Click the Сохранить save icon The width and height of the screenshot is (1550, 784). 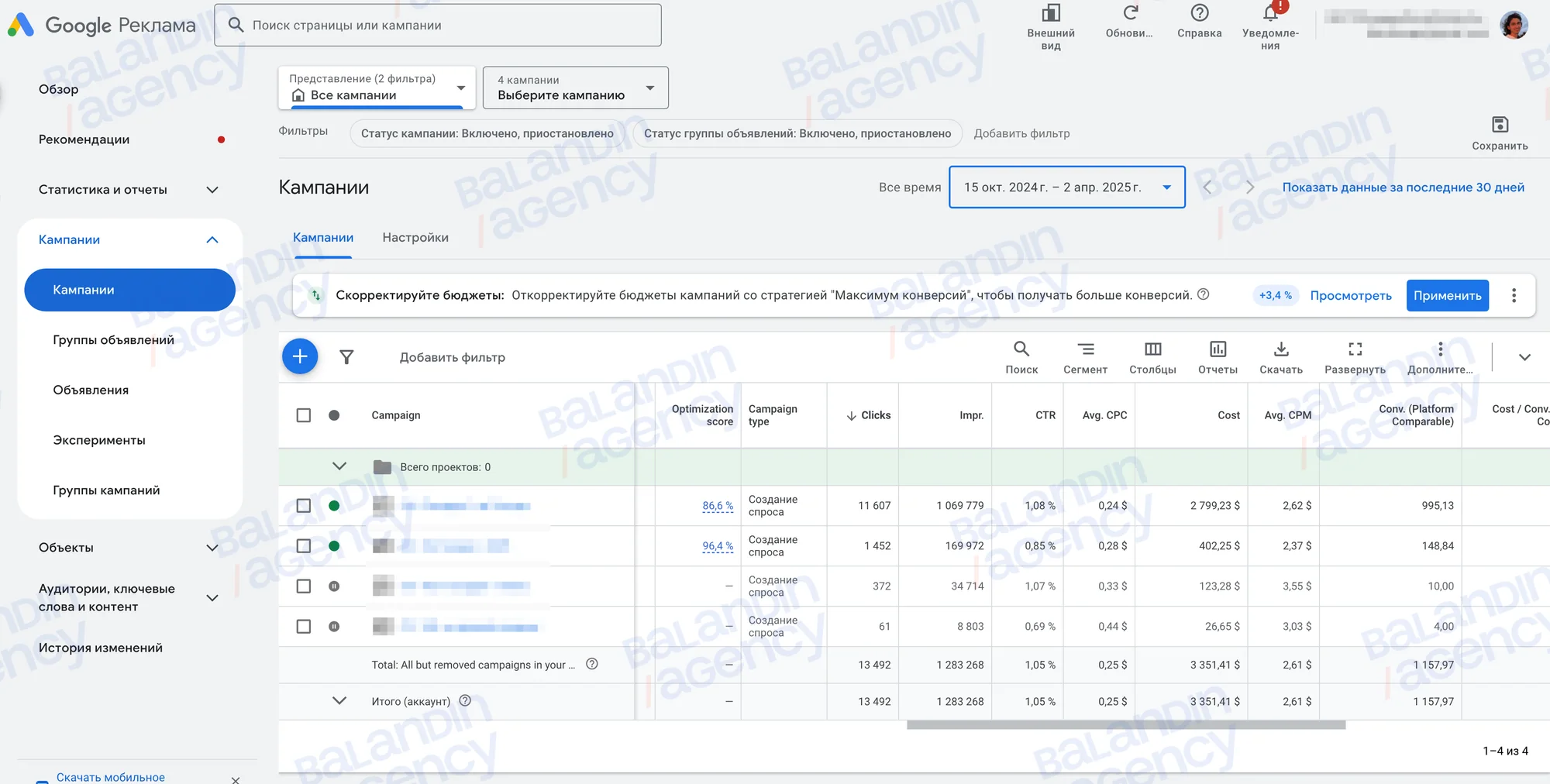click(1500, 125)
